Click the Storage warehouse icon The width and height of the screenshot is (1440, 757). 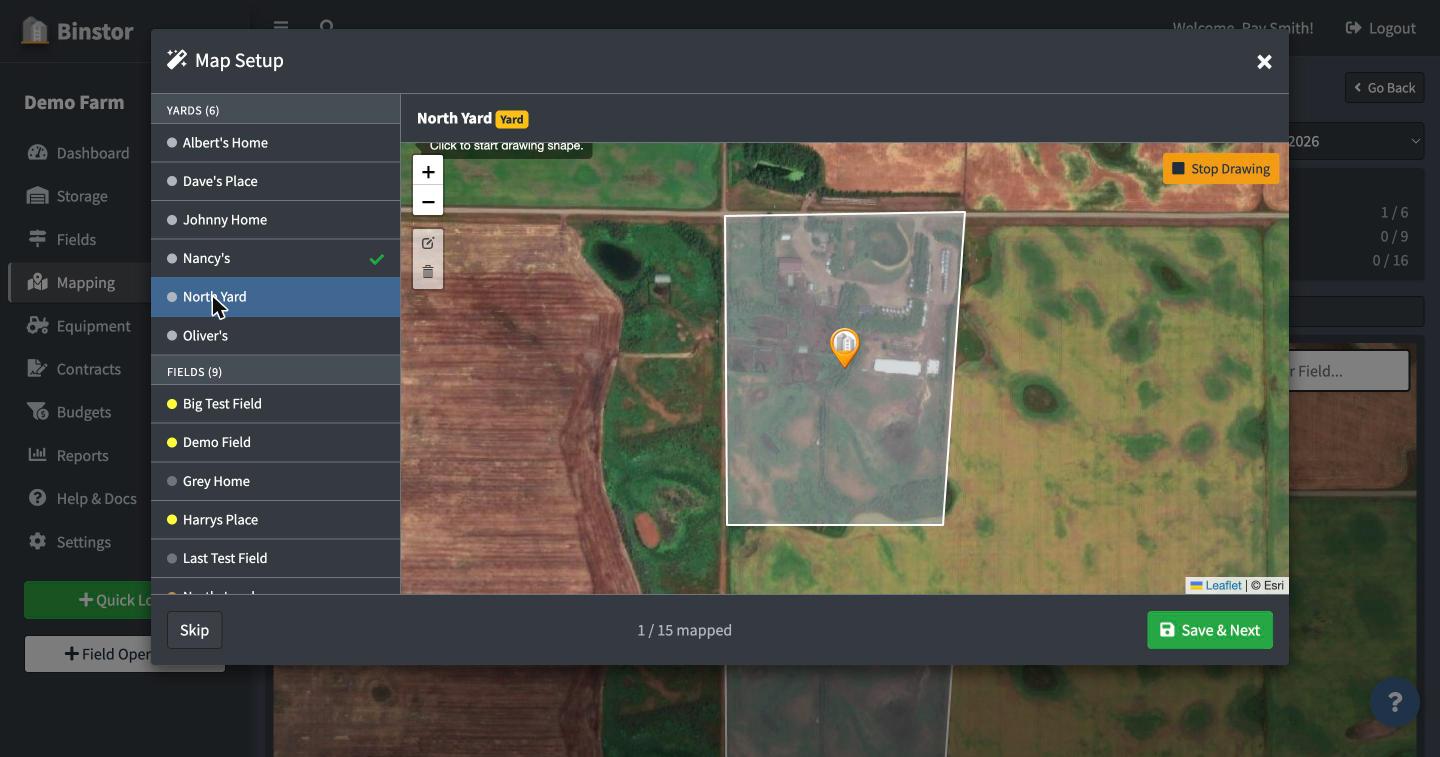click(38, 196)
